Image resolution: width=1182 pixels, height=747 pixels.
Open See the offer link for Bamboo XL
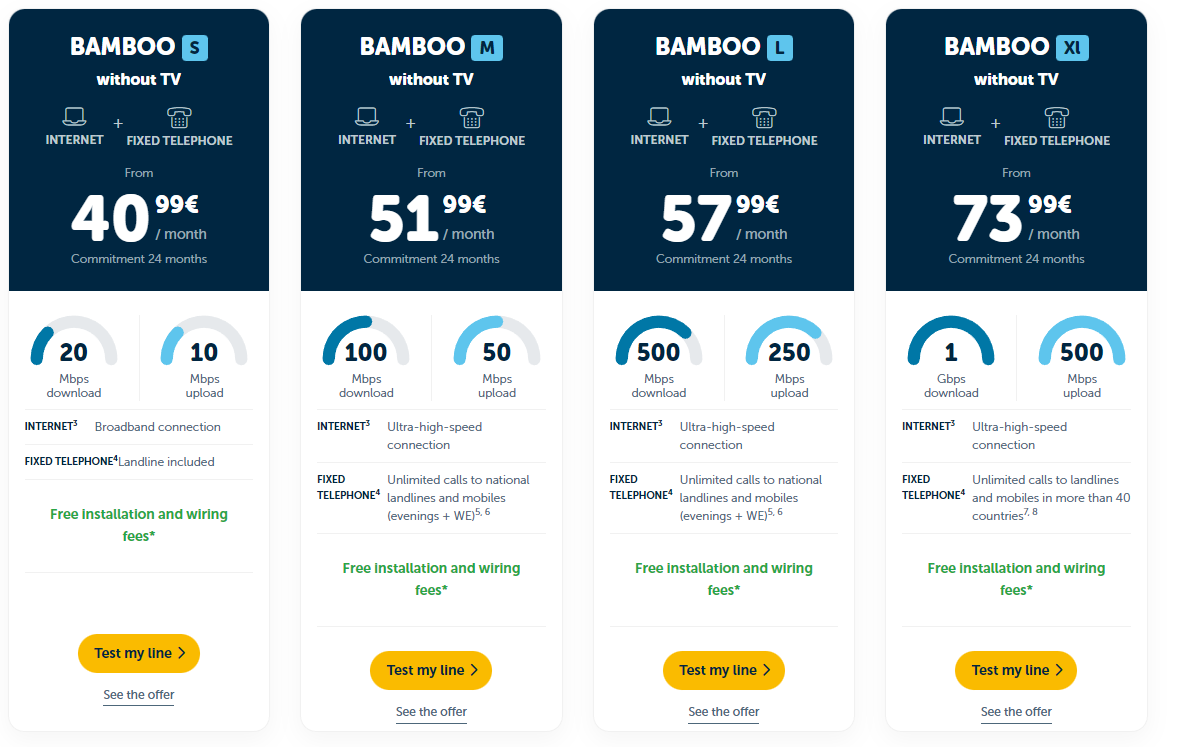pos(1016,712)
